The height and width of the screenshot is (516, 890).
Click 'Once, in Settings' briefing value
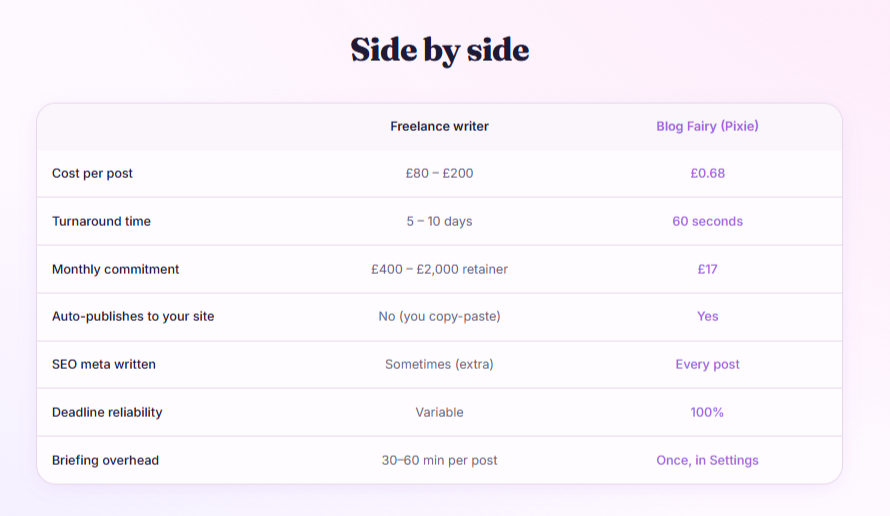(707, 460)
